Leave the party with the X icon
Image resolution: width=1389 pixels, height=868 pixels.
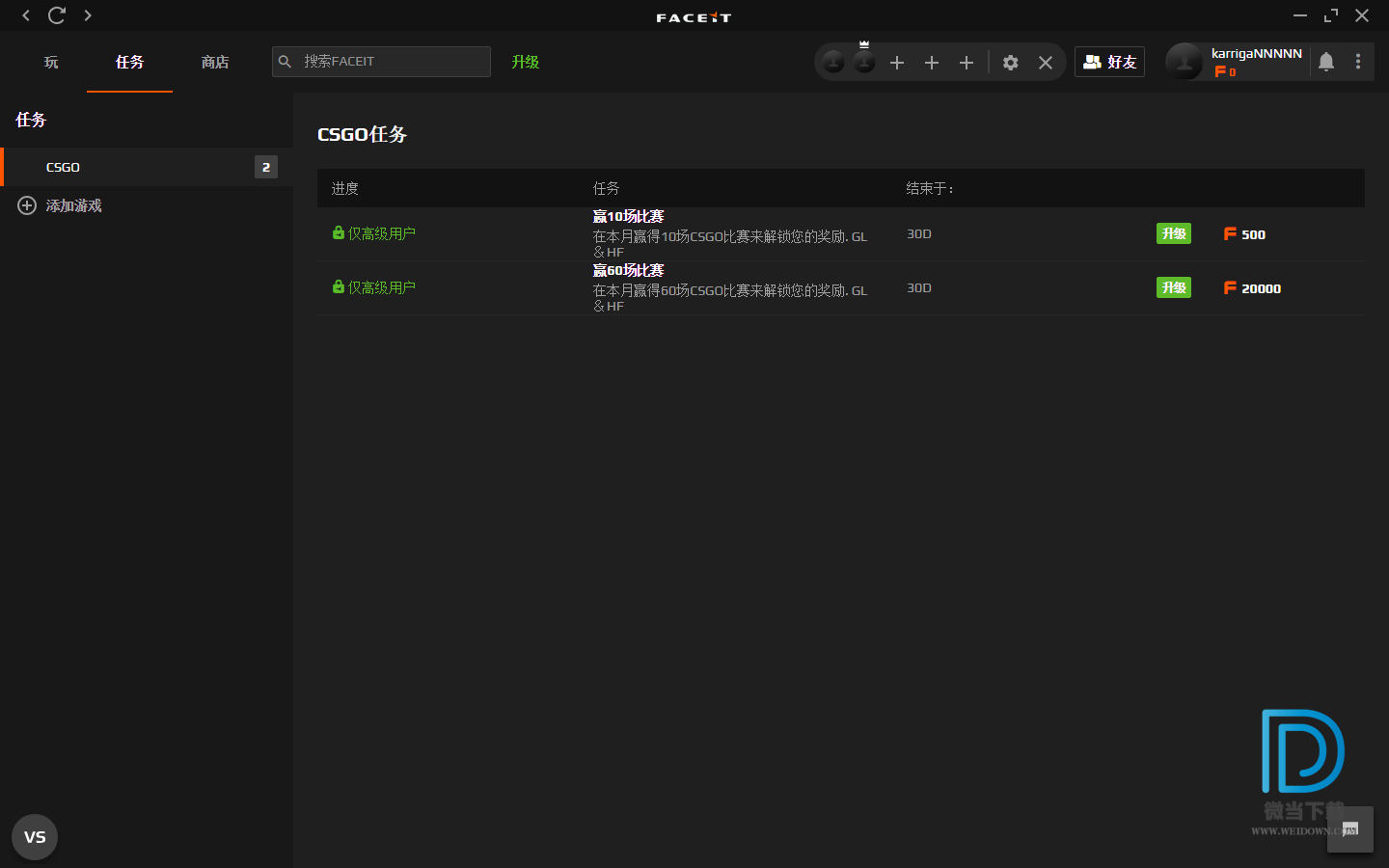pos(1046,63)
